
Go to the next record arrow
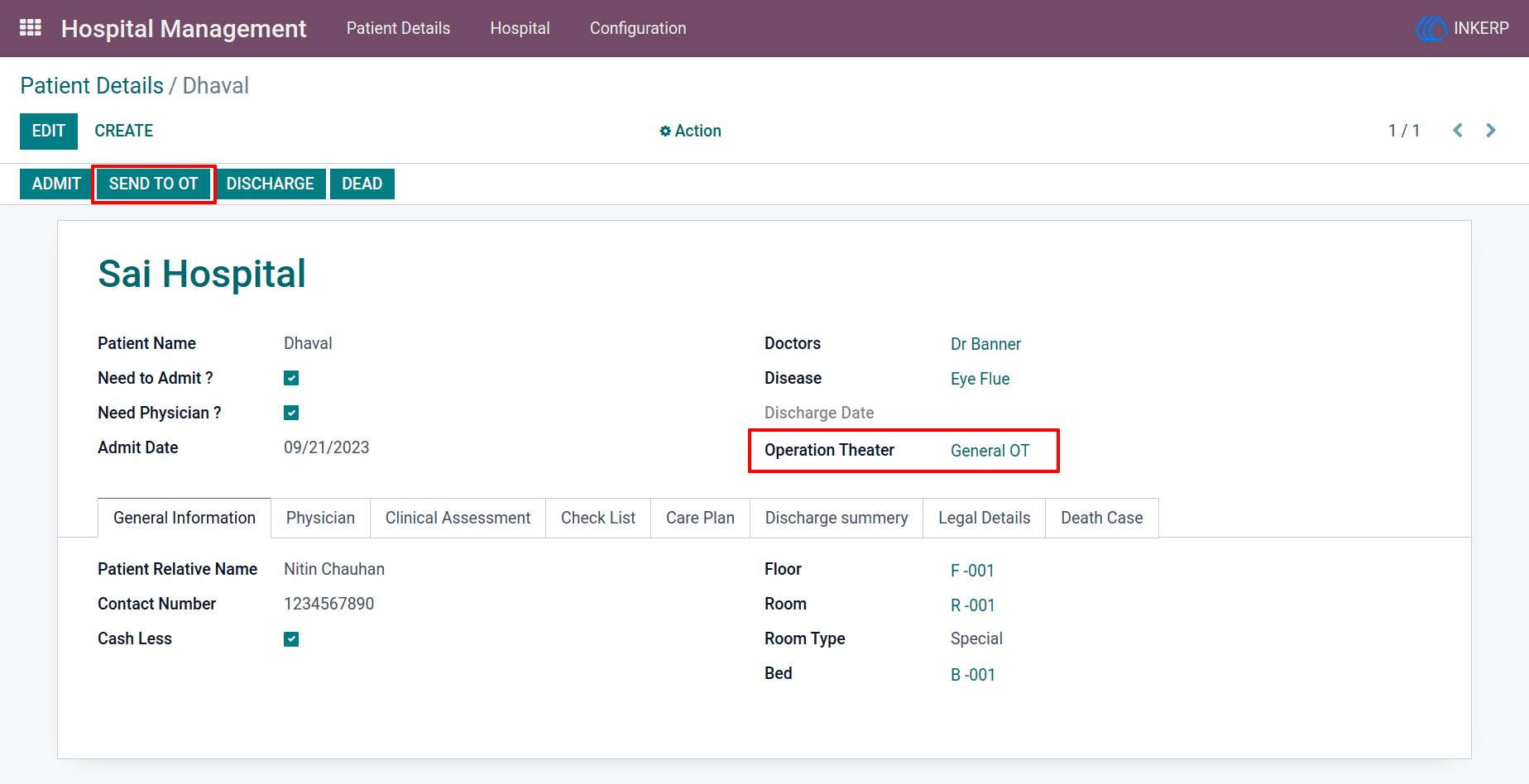click(1491, 131)
